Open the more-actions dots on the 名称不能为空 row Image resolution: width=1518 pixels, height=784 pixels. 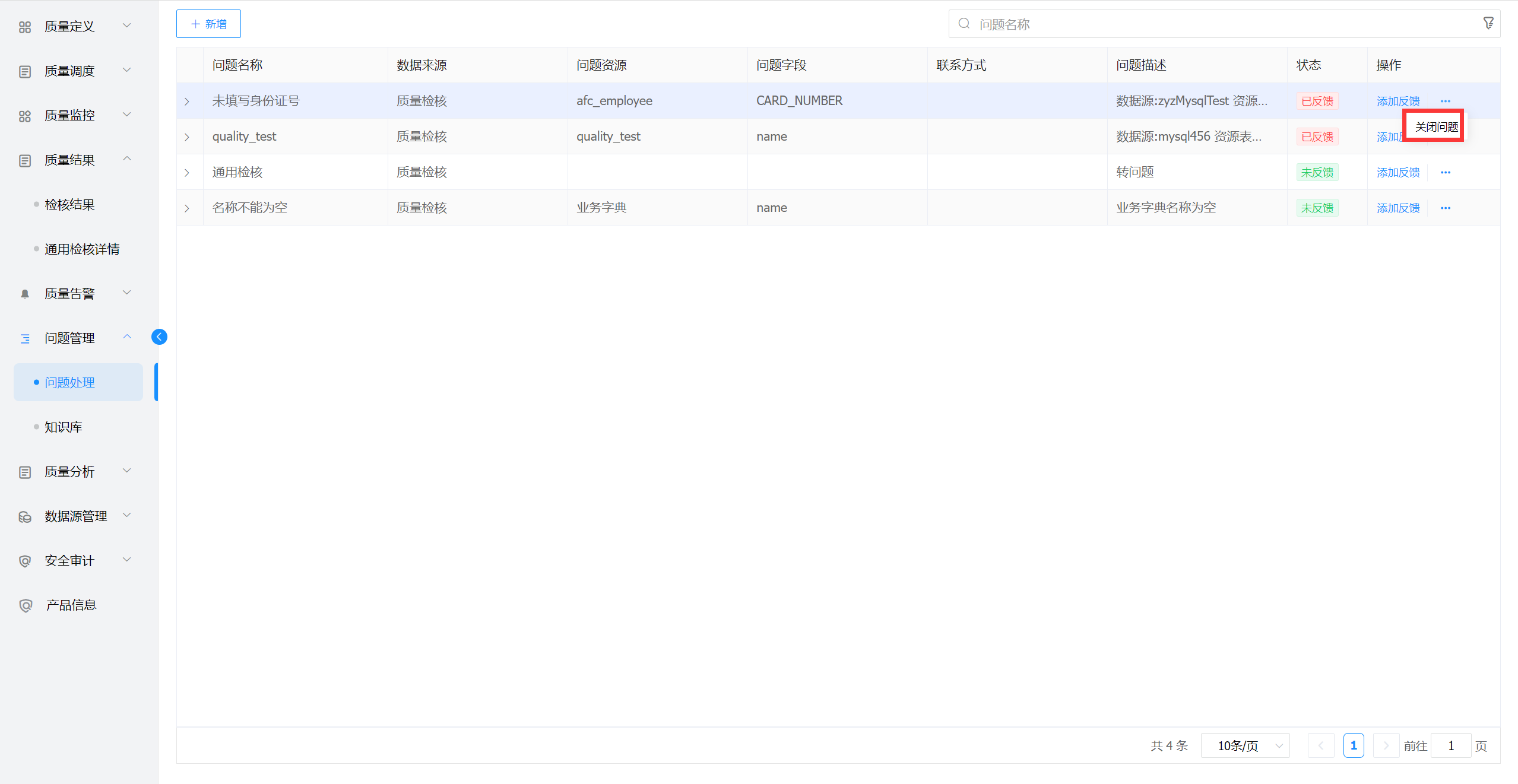pyautogui.click(x=1445, y=208)
